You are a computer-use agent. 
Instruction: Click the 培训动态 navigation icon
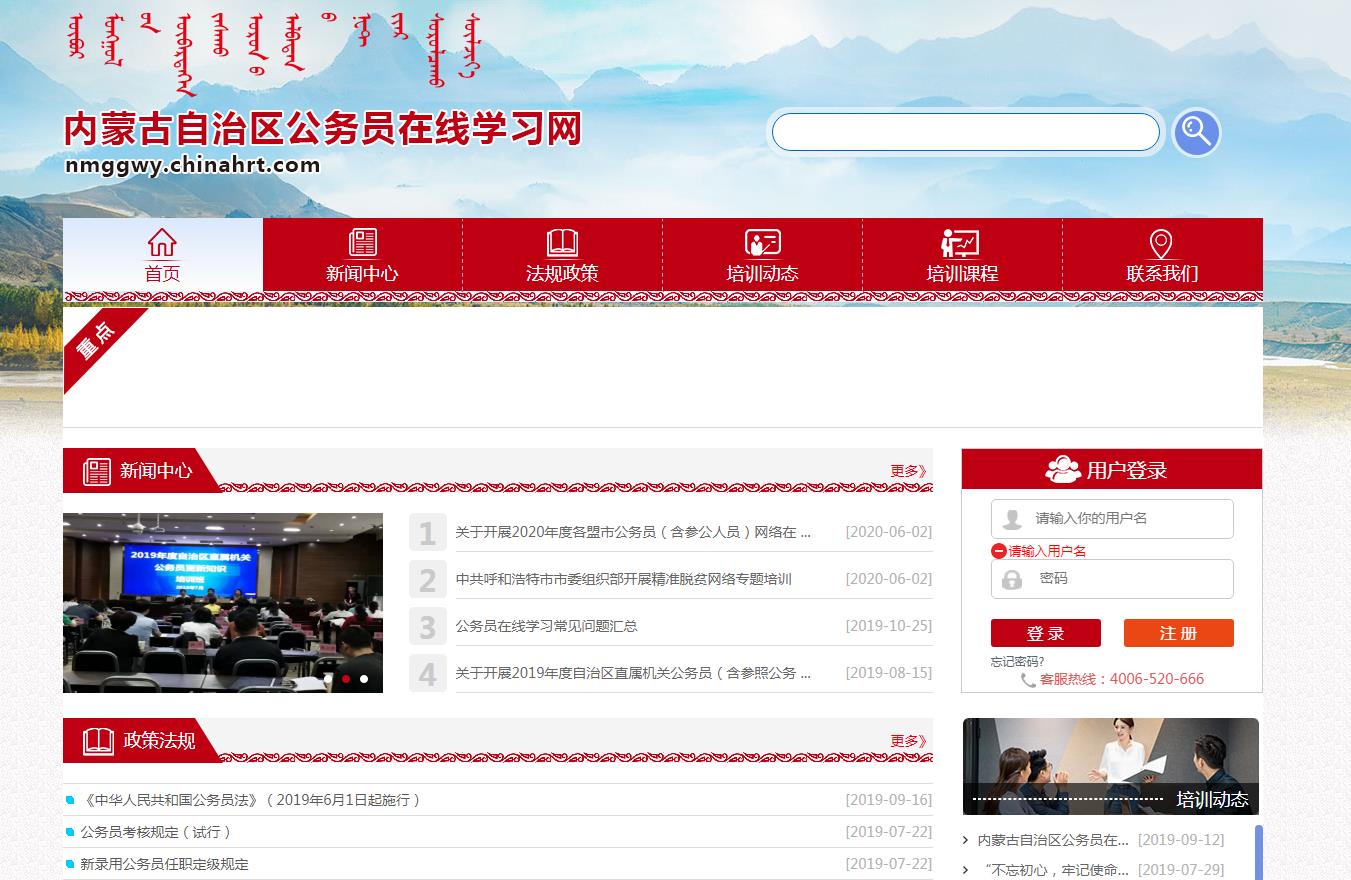[762, 242]
